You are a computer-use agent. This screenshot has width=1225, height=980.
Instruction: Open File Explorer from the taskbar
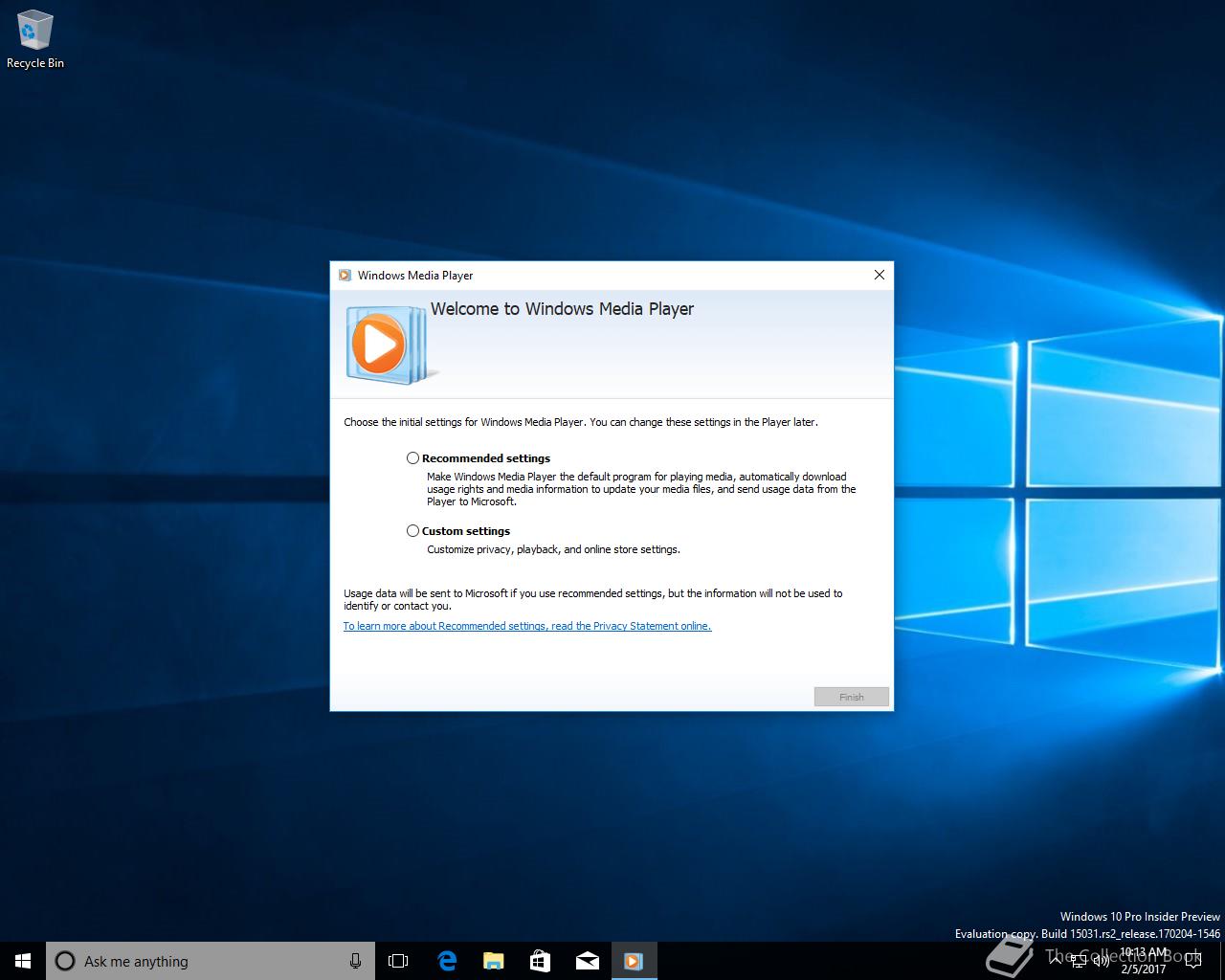(493, 961)
